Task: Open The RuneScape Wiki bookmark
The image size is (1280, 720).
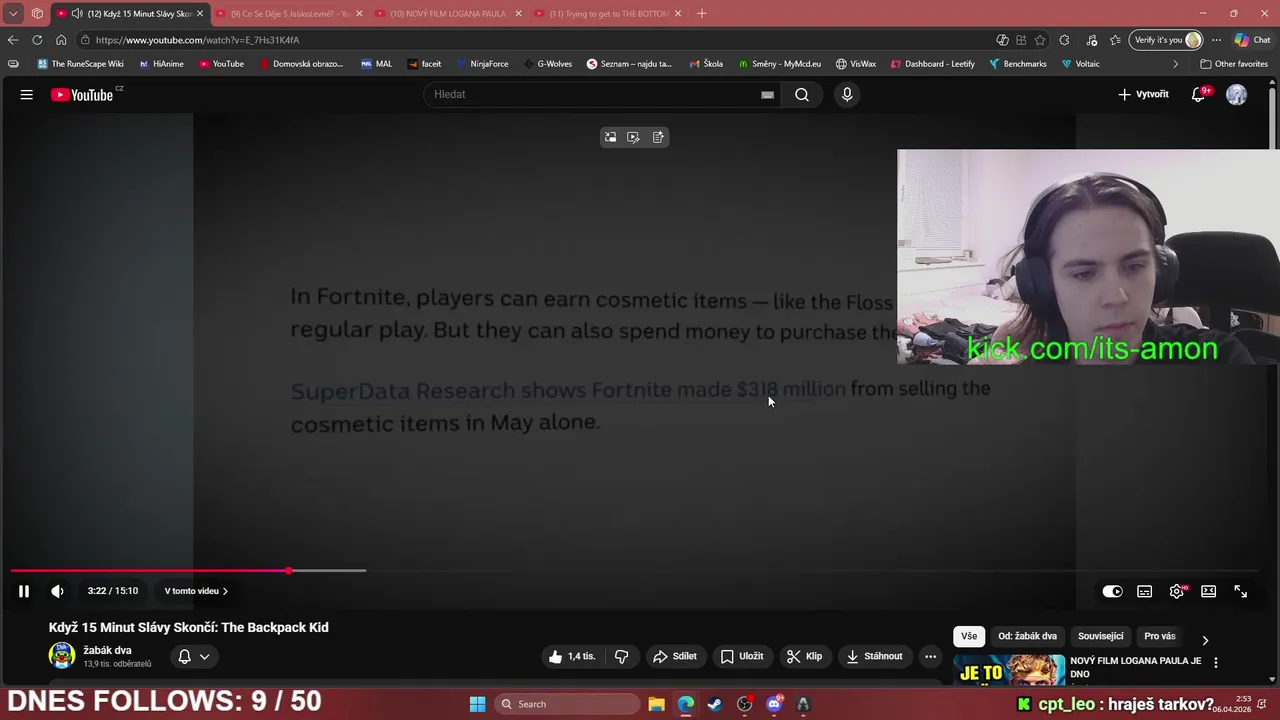Action: tap(80, 64)
